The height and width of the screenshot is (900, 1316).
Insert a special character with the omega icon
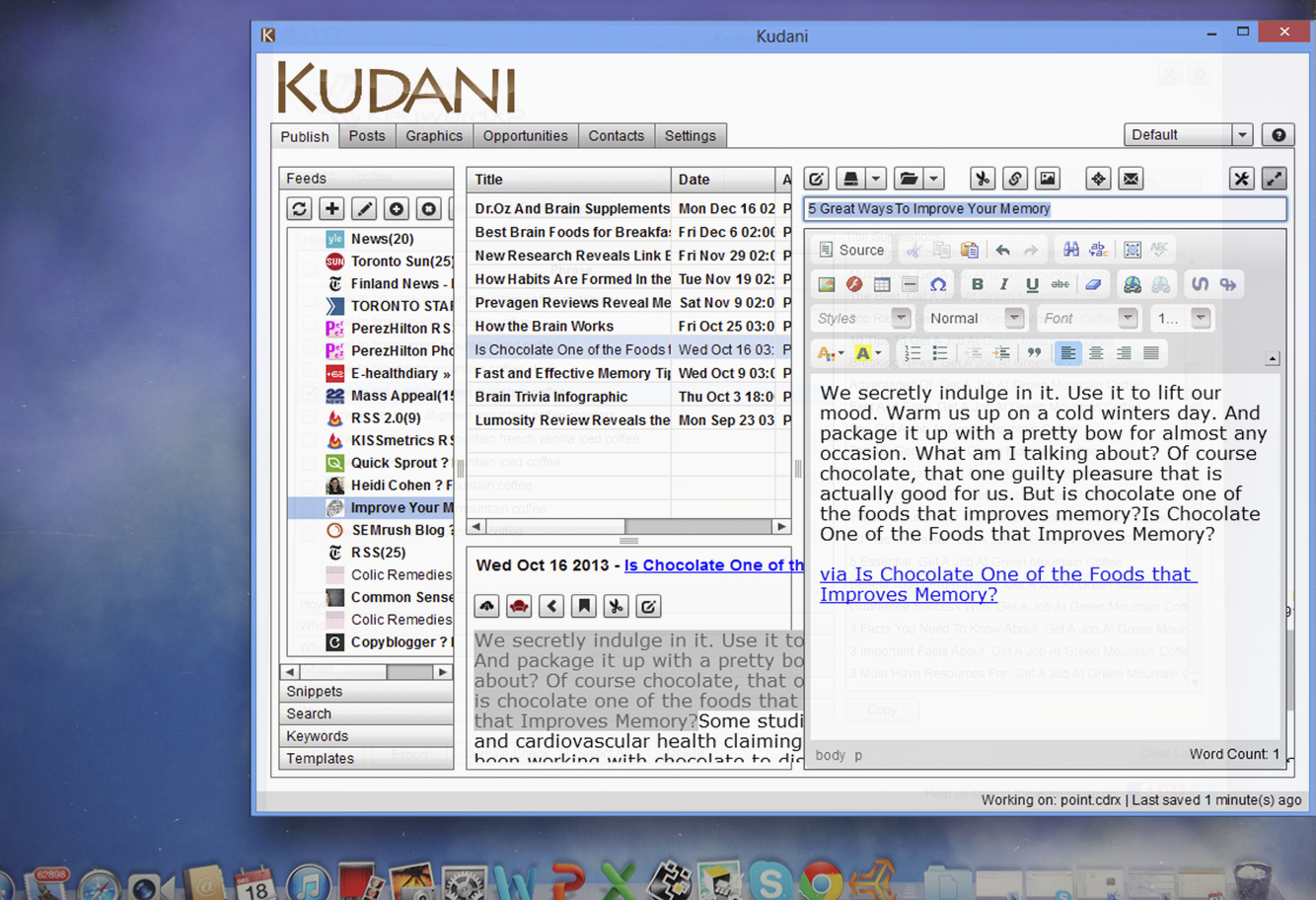coord(938,284)
